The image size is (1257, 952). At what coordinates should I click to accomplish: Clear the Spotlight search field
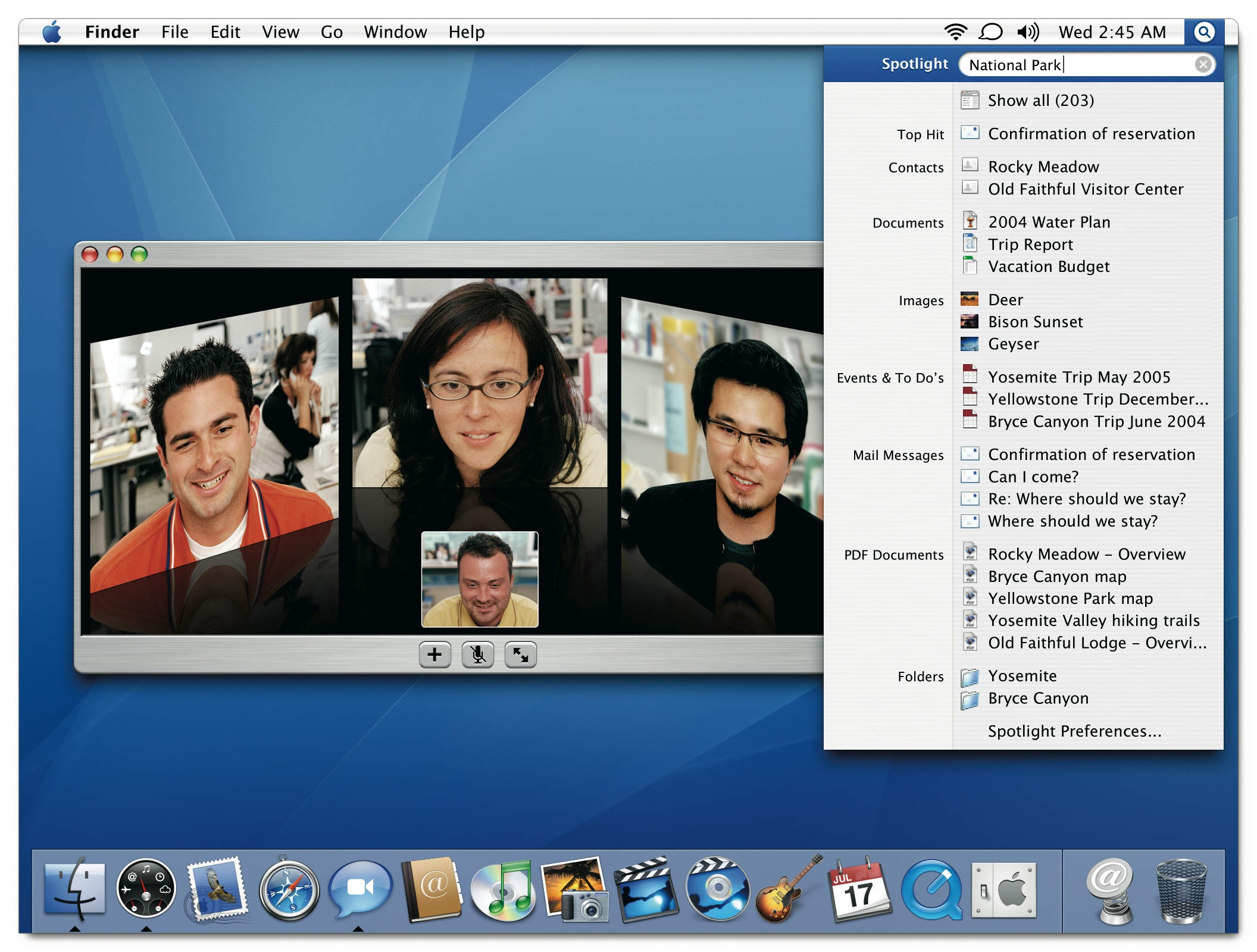click(x=1203, y=64)
